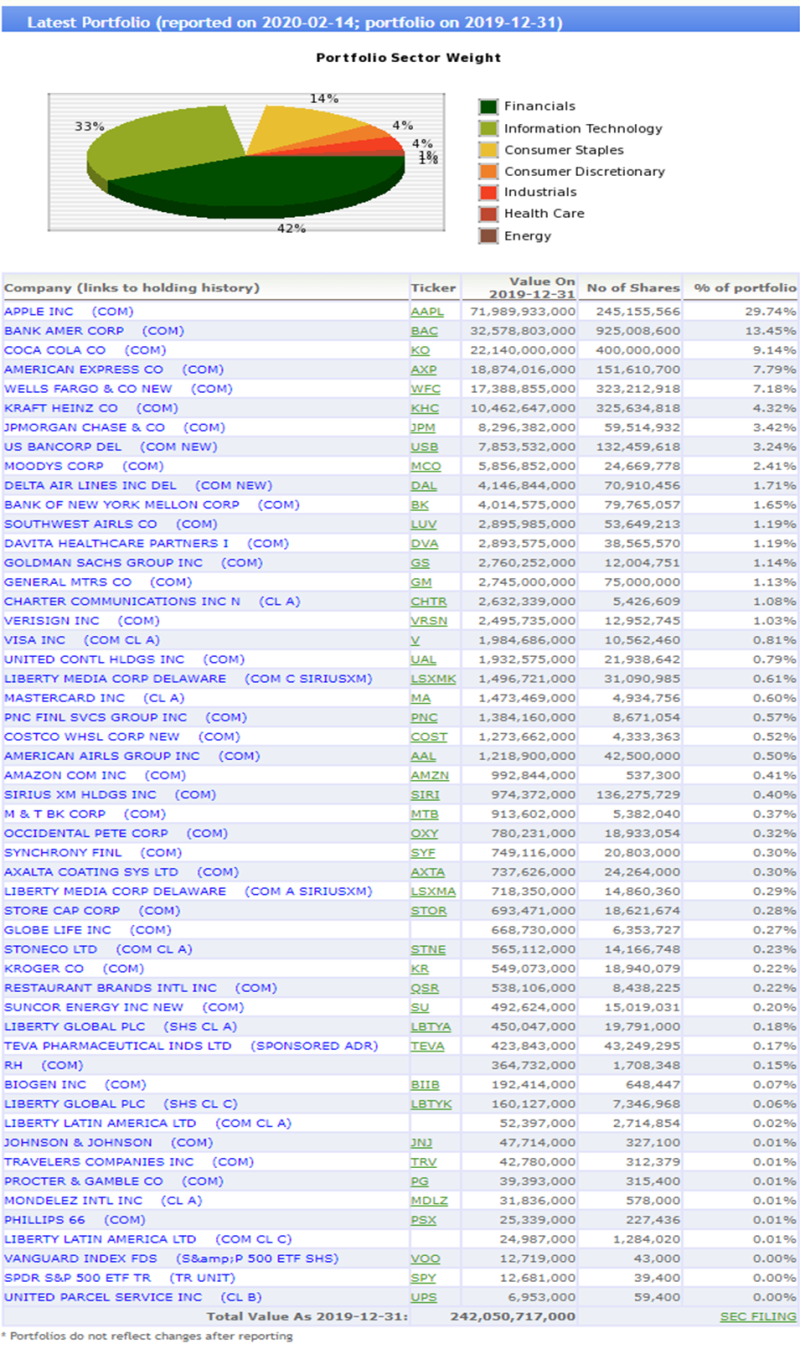The height and width of the screenshot is (1349, 800).
Task: Open MASTERCARD INC company link
Action: [94, 697]
